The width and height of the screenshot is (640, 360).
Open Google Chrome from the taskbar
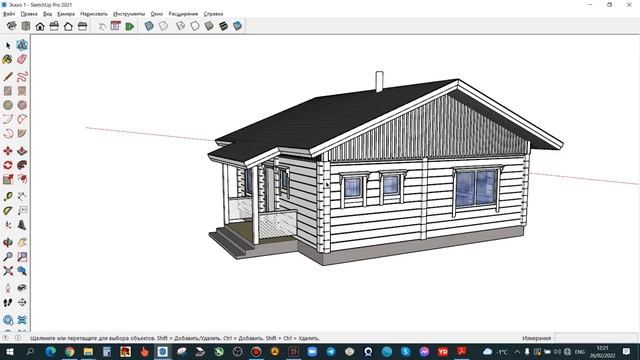tap(70, 351)
